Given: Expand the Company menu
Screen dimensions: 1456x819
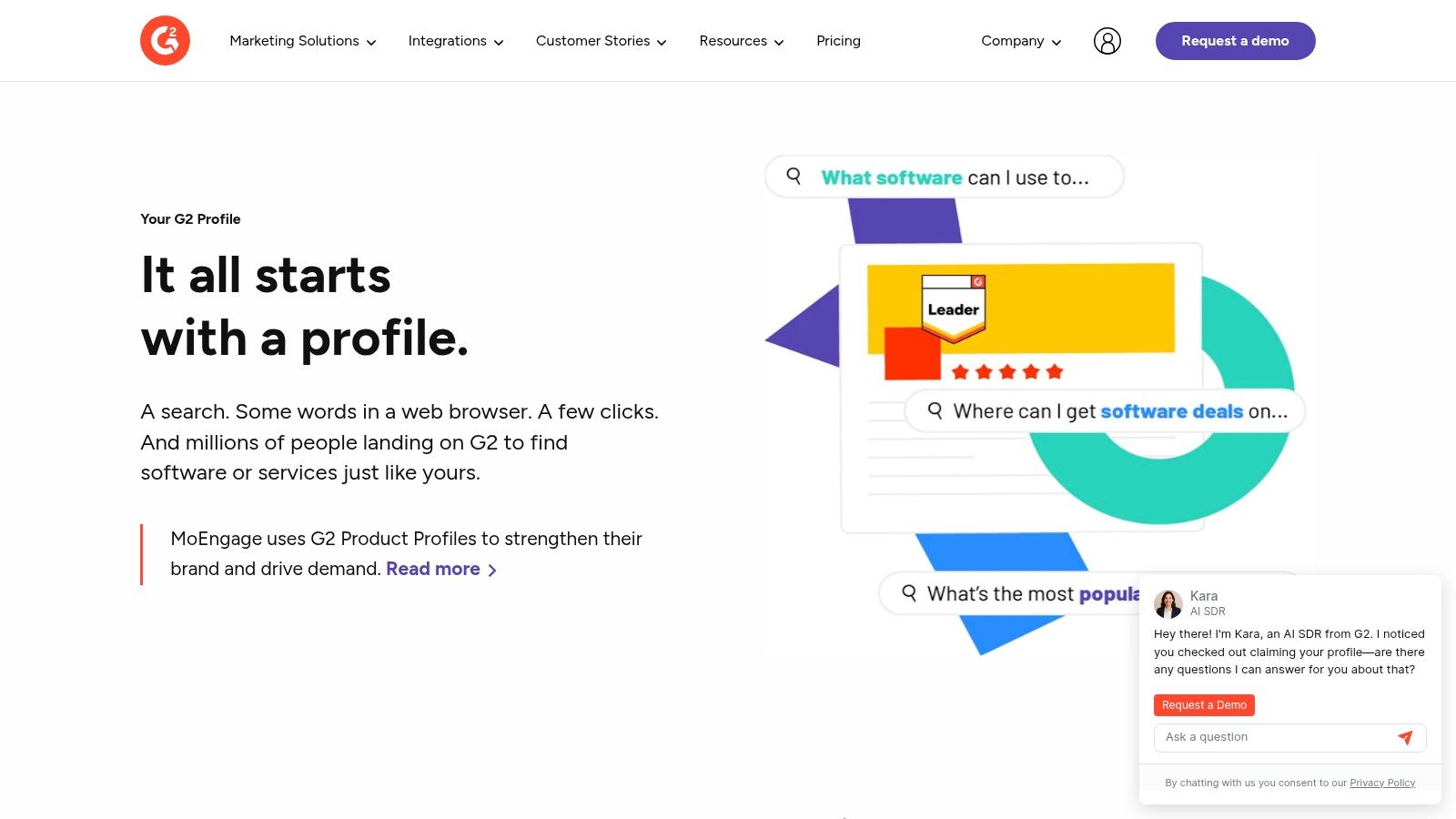Looking at the screenshot, I should pos(1020,41).
